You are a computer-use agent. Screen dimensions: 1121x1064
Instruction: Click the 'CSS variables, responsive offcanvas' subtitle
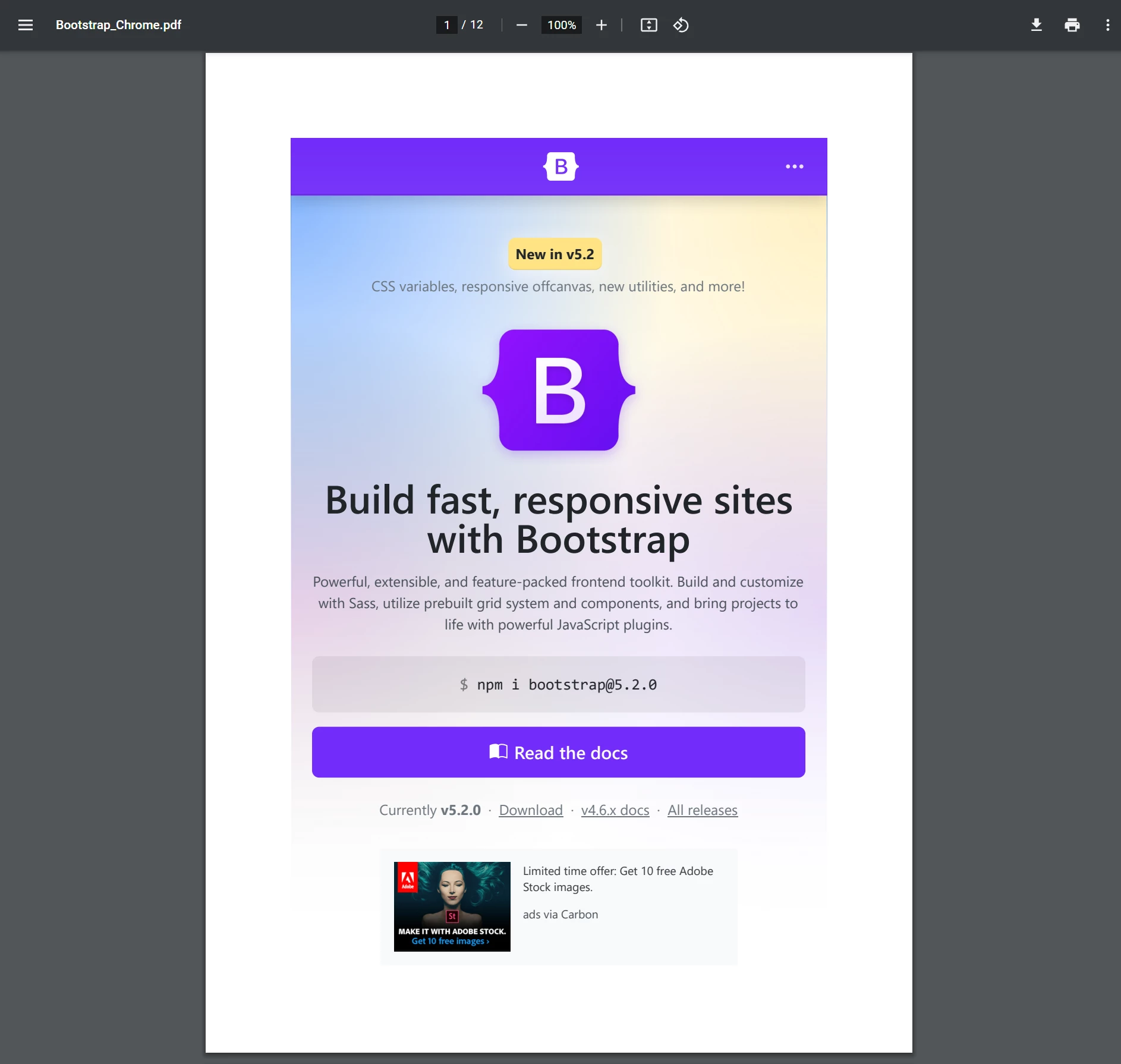[558, 287]
